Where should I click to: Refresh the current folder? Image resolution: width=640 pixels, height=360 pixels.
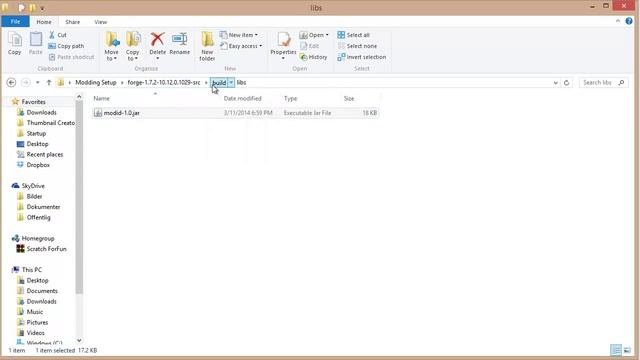pos(566,82)
